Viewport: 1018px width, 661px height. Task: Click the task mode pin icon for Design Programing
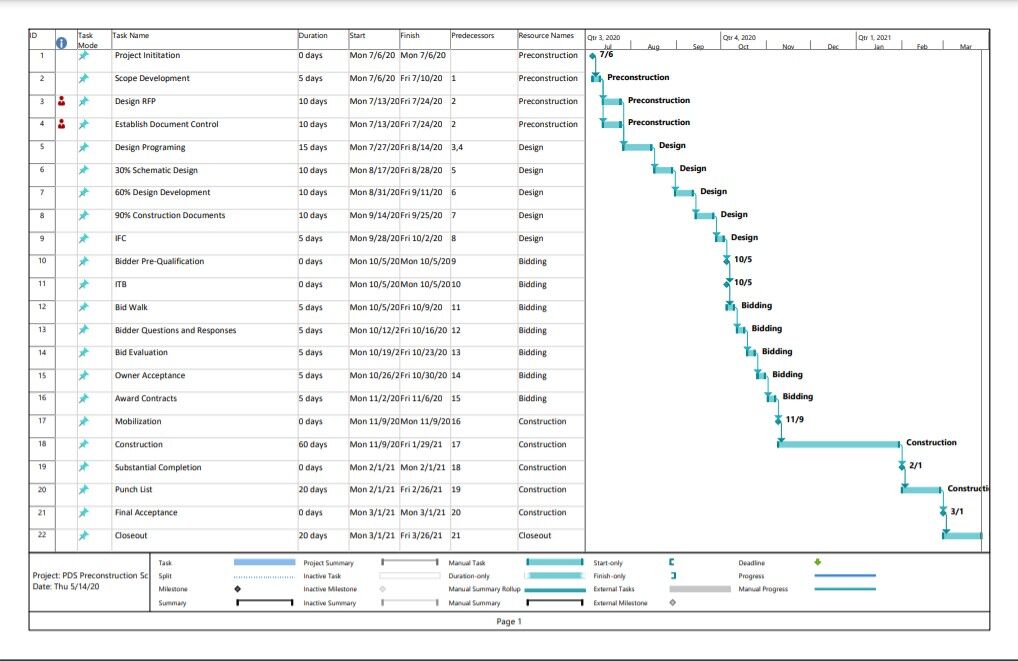pos(83,147)
